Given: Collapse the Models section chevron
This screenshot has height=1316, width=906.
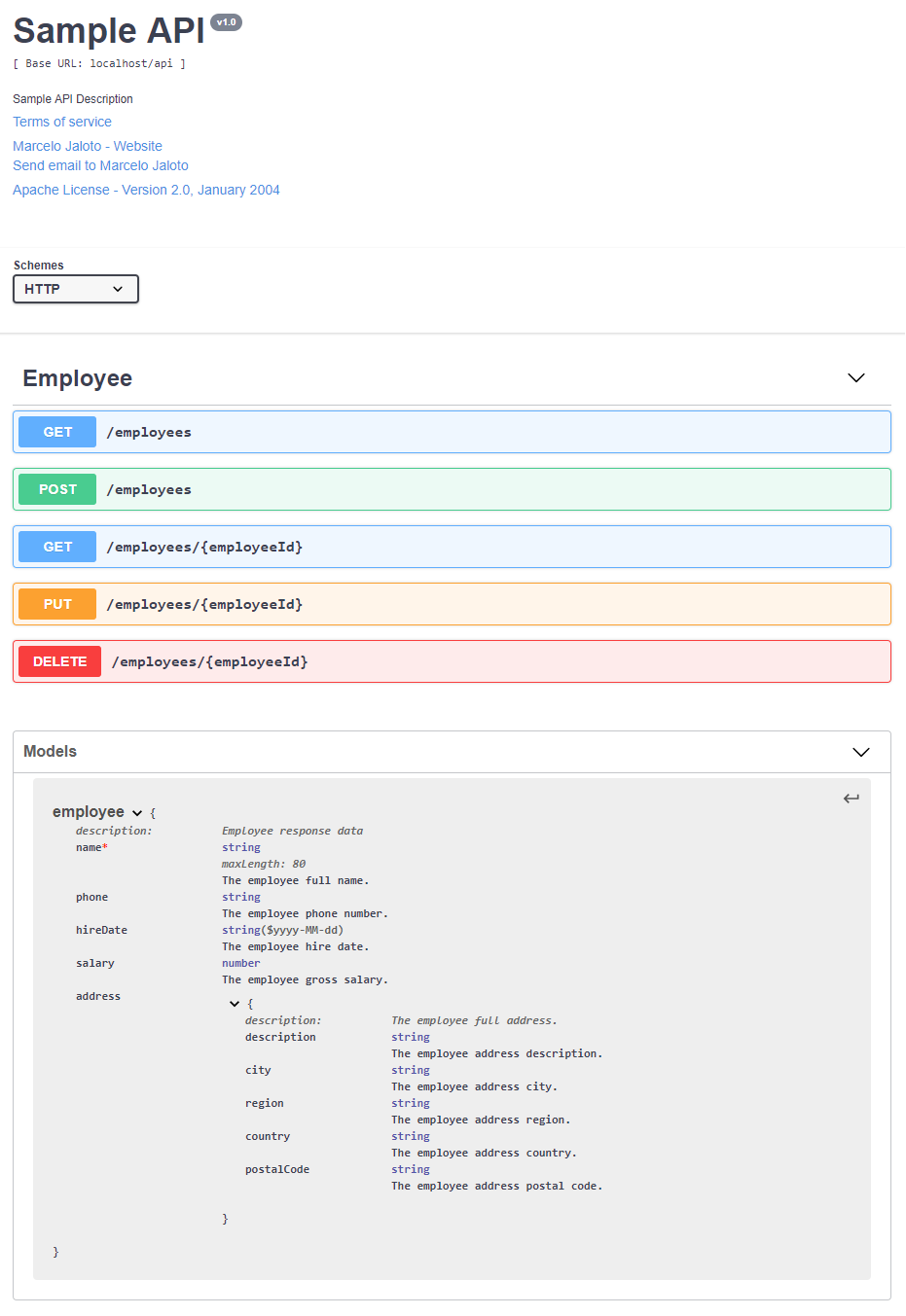Looking at the screenshot, I should click(x=860, y=752).
